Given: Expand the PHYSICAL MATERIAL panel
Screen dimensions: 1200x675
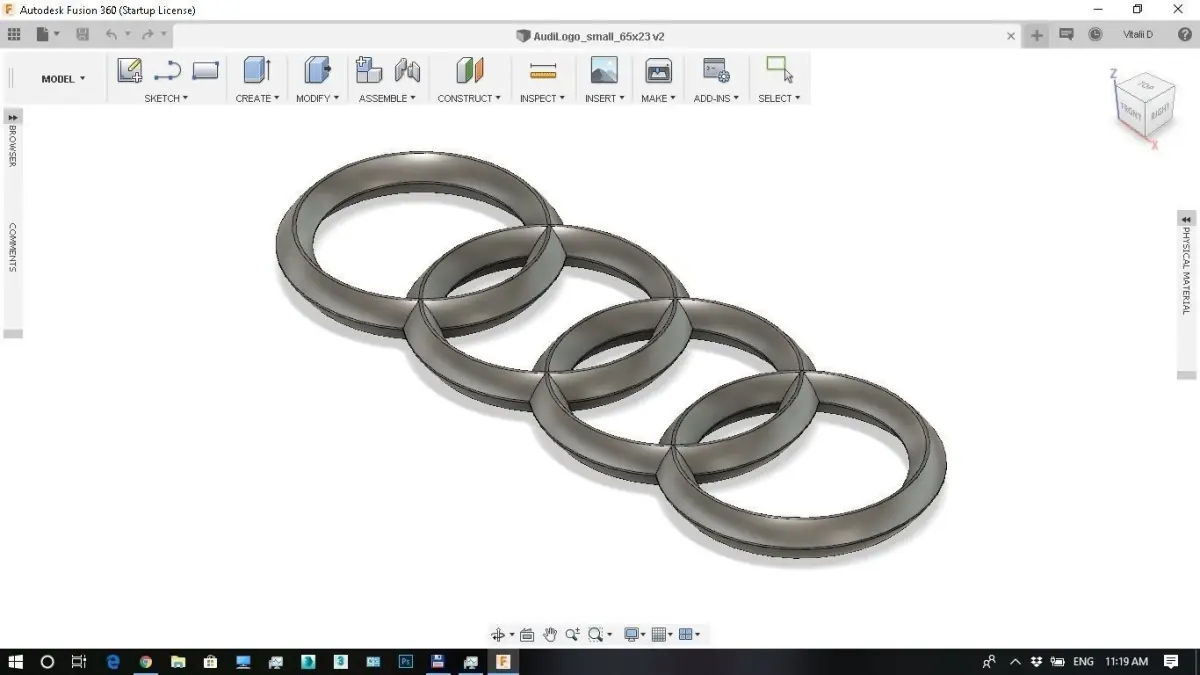Looking at the screenshot, I should 1186,219.
